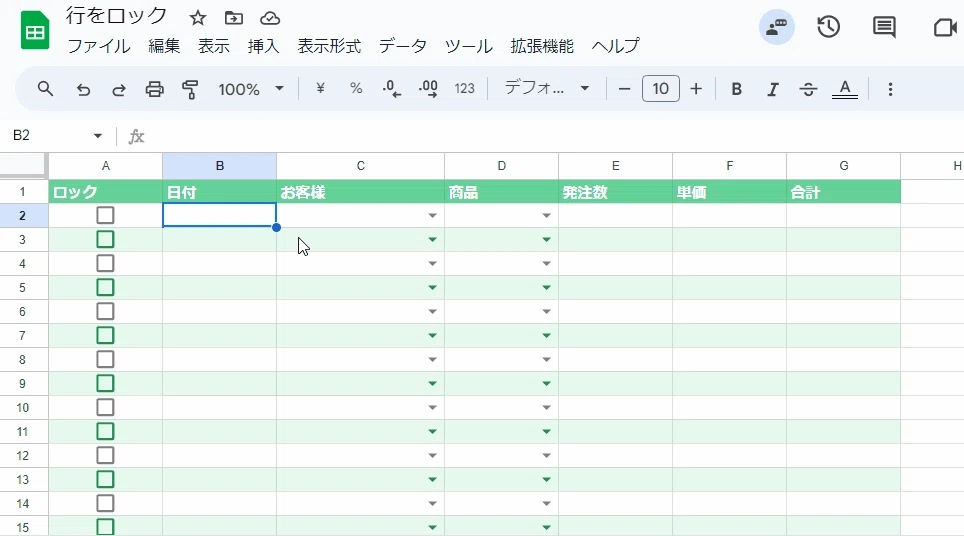964x536 pixels.
Task: Open the 拡張機能 menu
Action: coord(542,46)
